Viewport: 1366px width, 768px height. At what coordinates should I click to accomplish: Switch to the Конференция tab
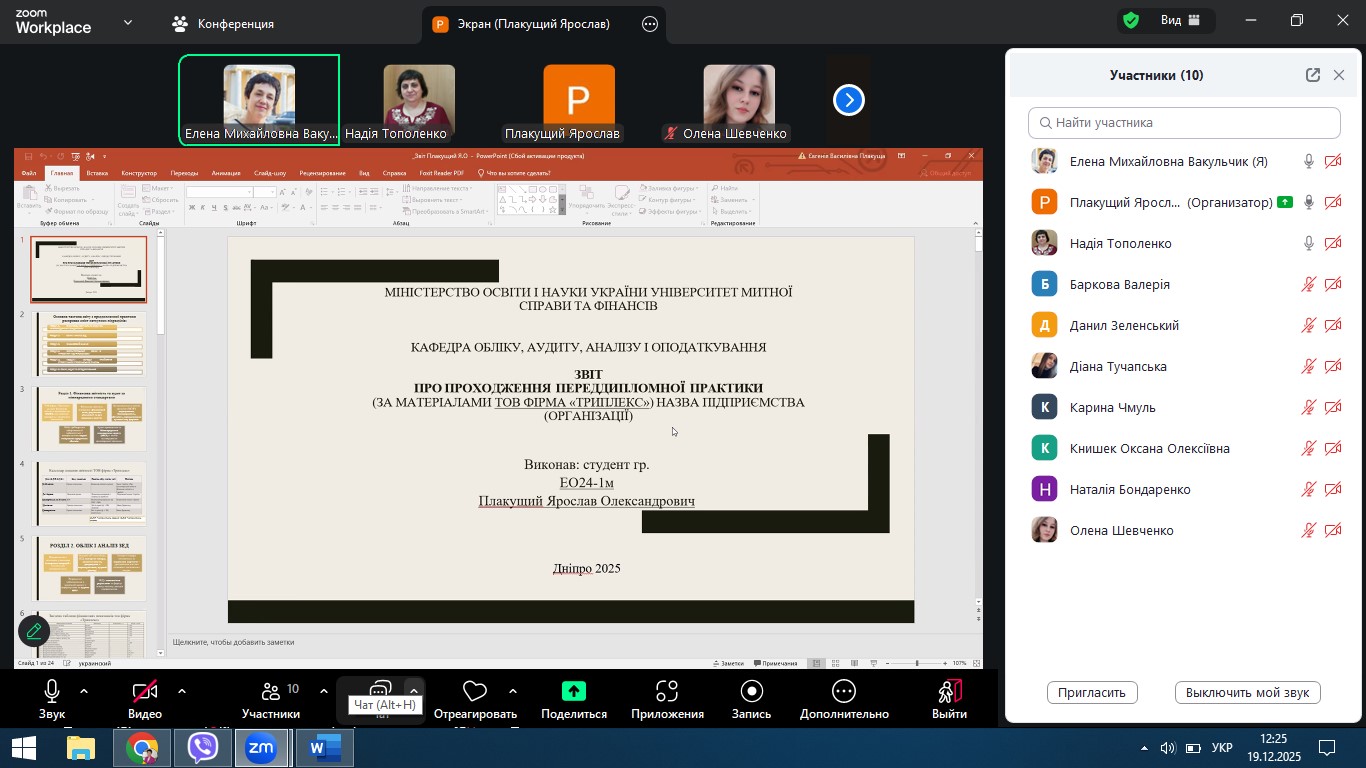pyautogui.click(x=223, y=24)
